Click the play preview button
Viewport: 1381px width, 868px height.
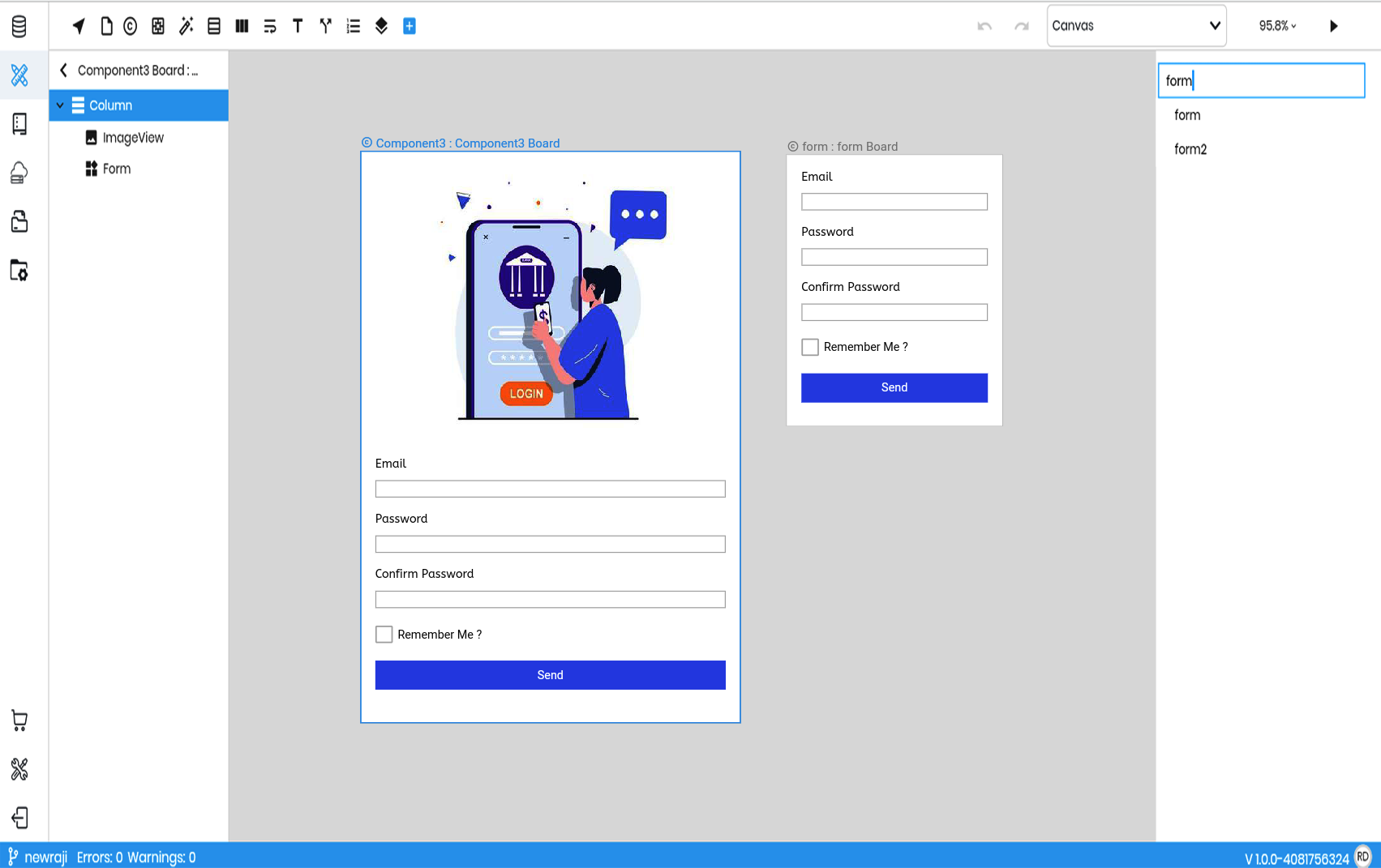(1333, 27)
